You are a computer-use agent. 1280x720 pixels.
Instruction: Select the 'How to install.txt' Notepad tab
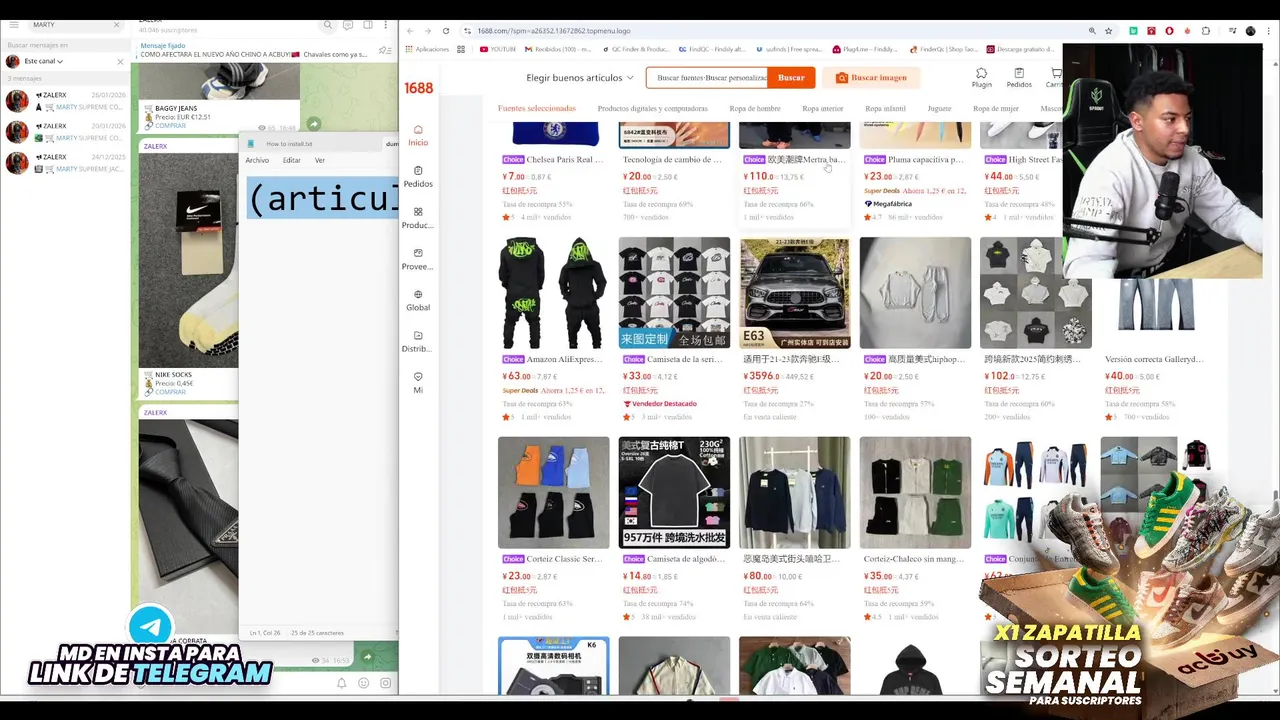[x=289, y=143]
